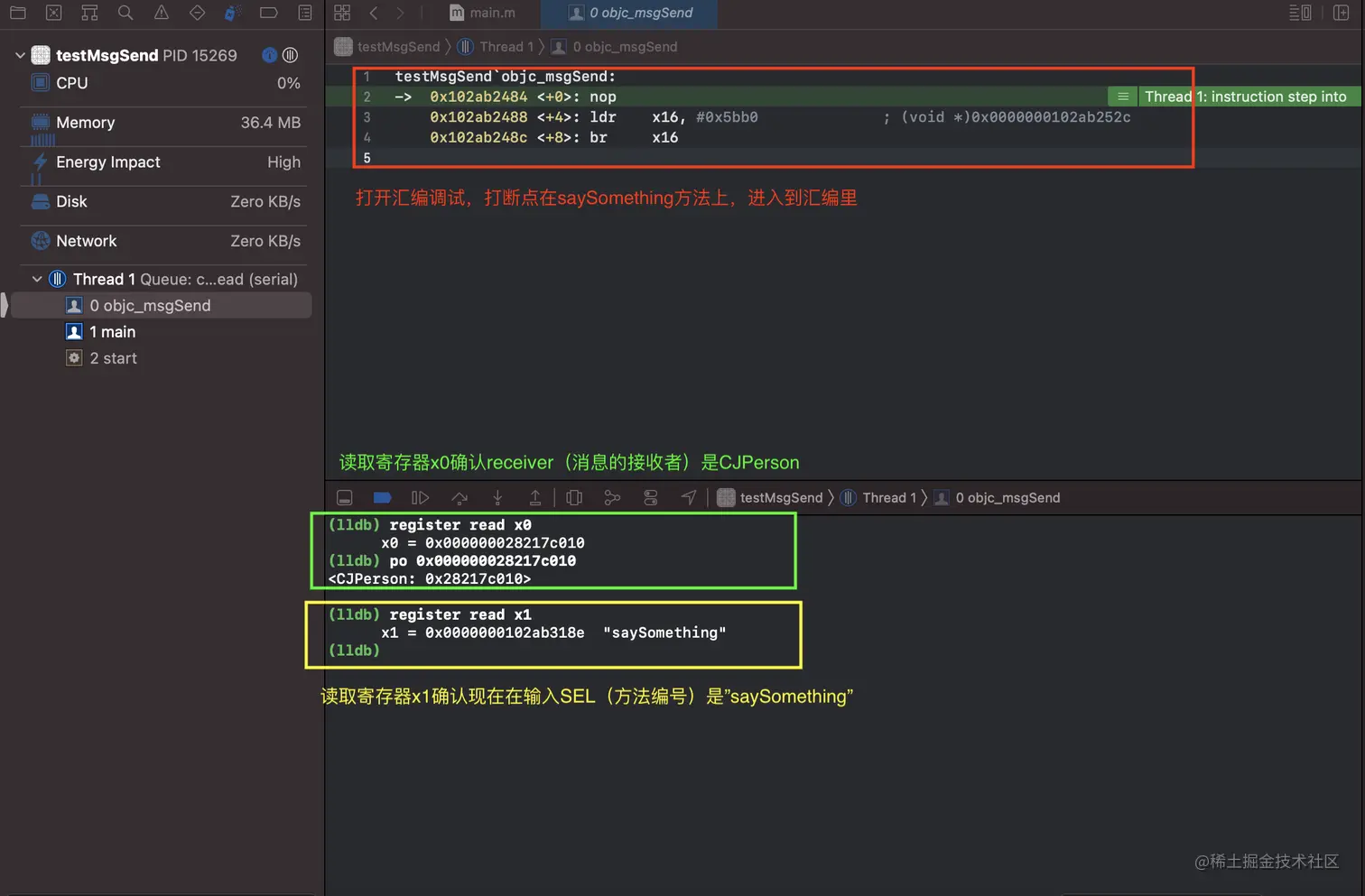The width and height of the screenshot is (1365, 896).
Task: Open the Report navigator
Action: click(305, 13)
